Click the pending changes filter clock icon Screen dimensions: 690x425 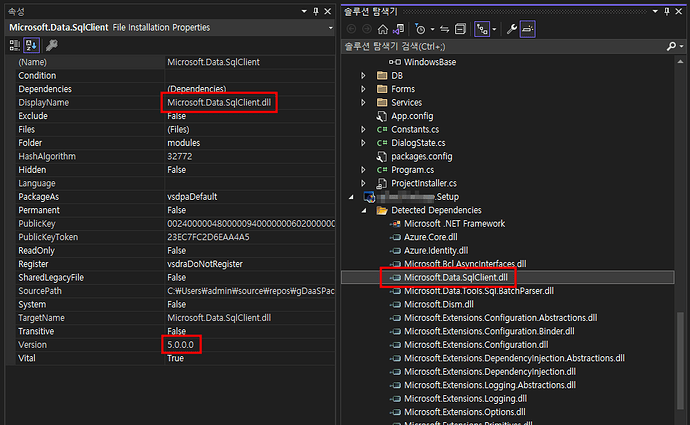(x=420, y=29)
